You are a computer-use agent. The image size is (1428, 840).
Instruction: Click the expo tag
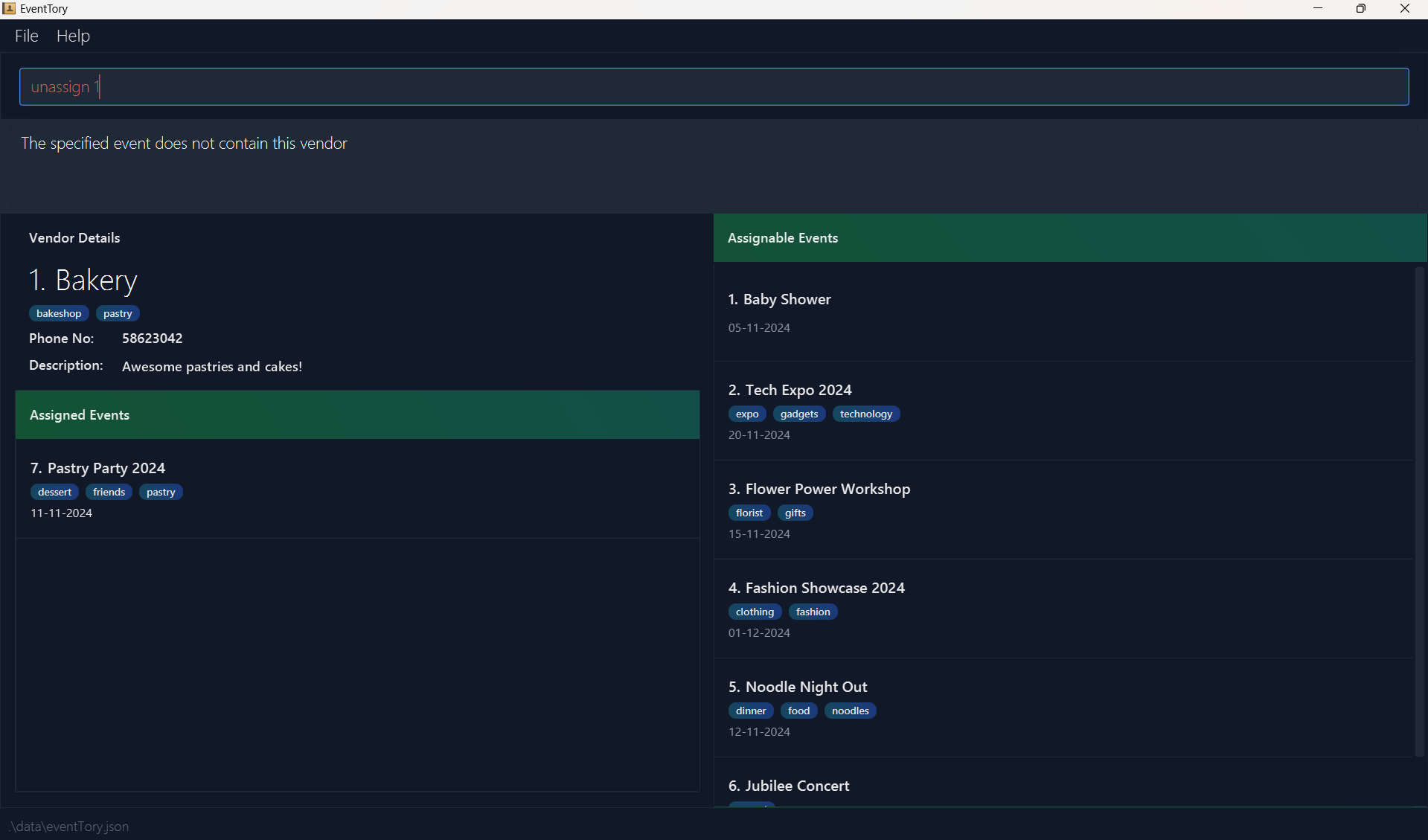[747, 414]
